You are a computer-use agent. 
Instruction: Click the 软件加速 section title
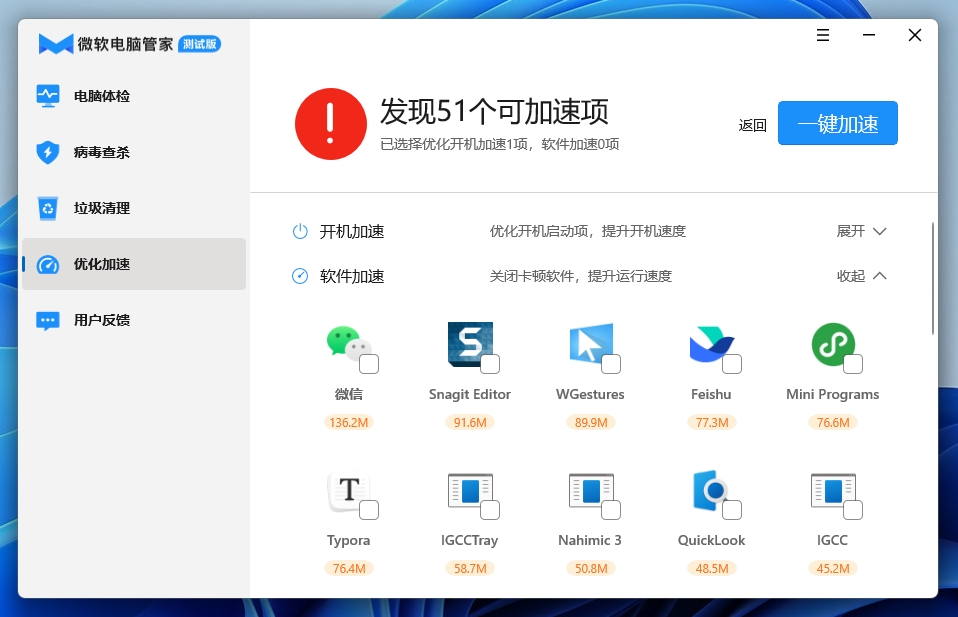tap(352, 277)
